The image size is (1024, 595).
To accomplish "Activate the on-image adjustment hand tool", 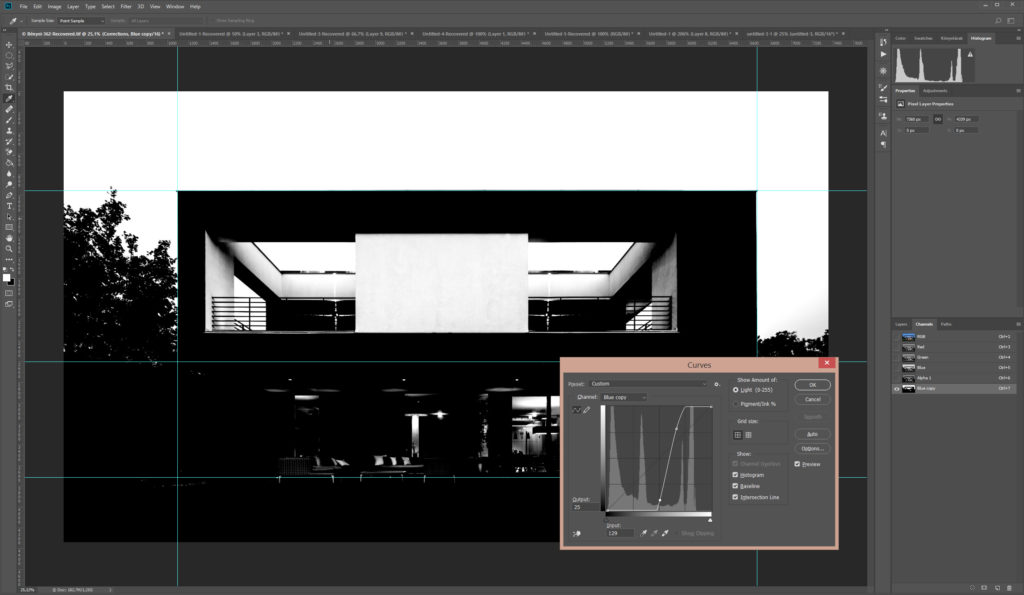I will point(577,534).
